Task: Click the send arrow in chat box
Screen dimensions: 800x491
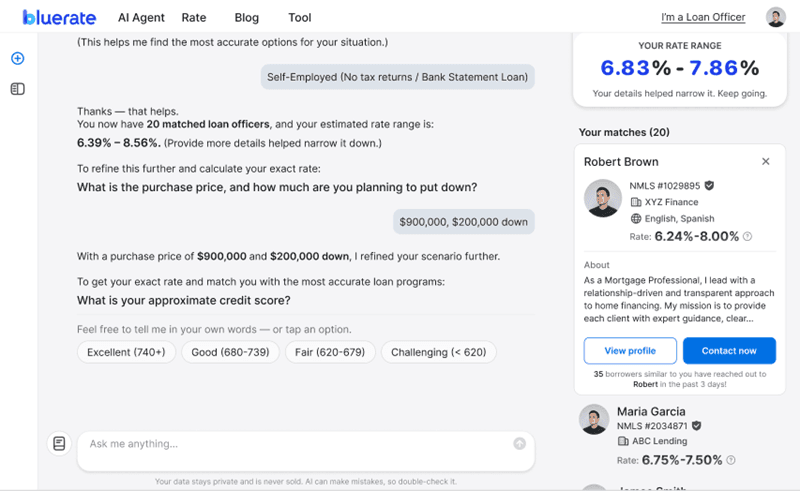Action: click(519, 444)
